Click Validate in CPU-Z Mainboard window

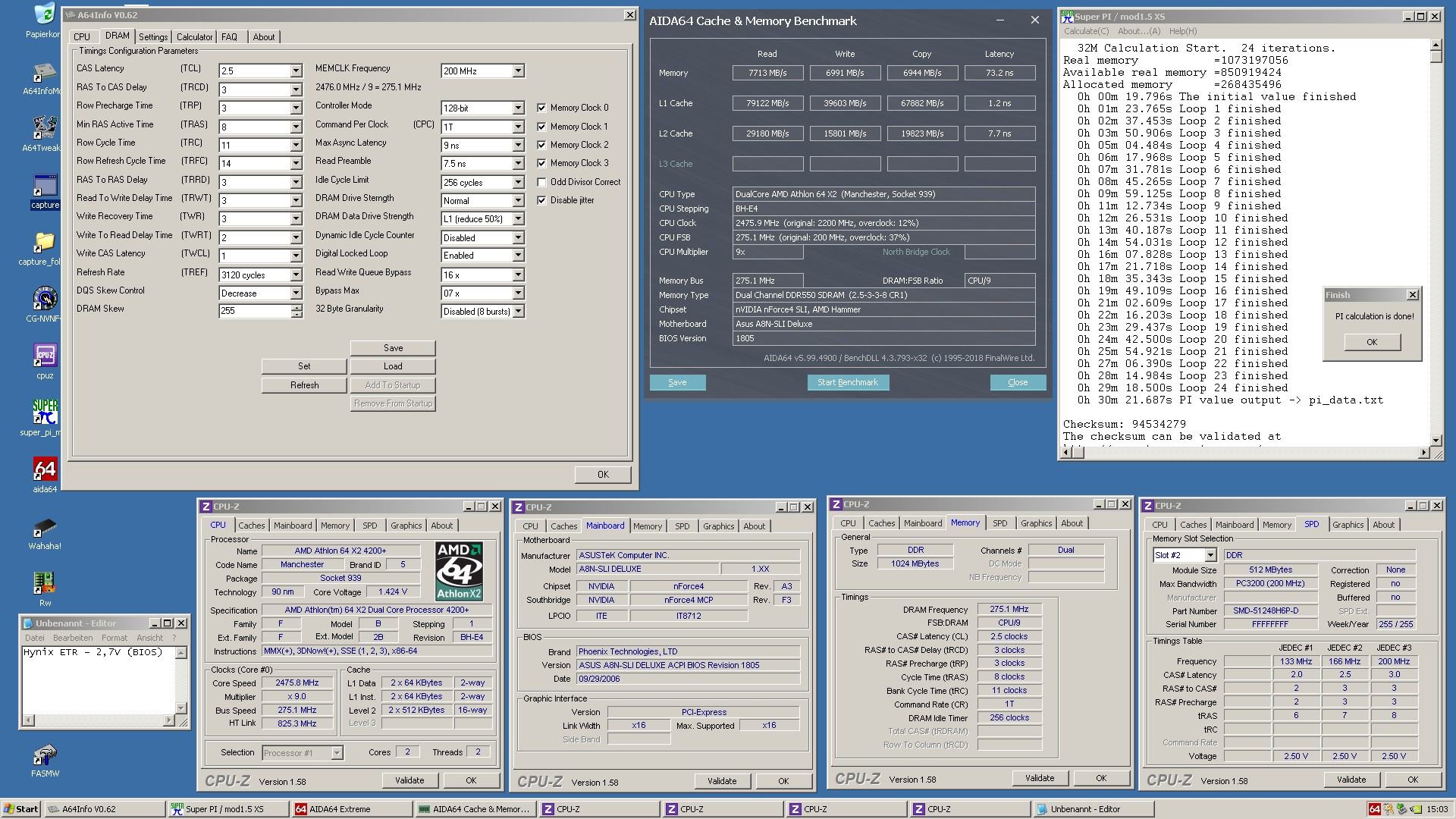tap(722, 781)
